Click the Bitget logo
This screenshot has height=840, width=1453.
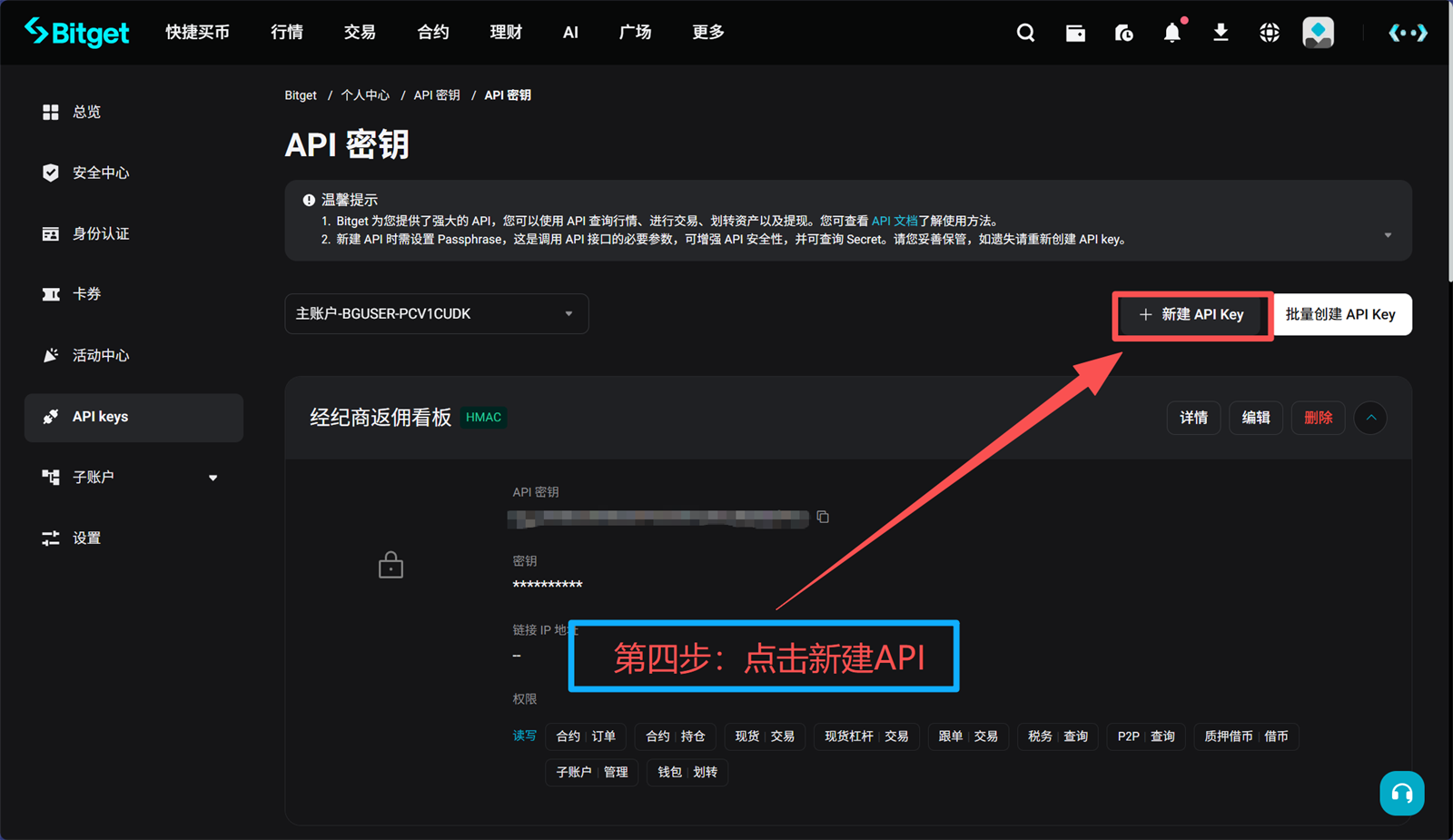click(x=77, y=32)
